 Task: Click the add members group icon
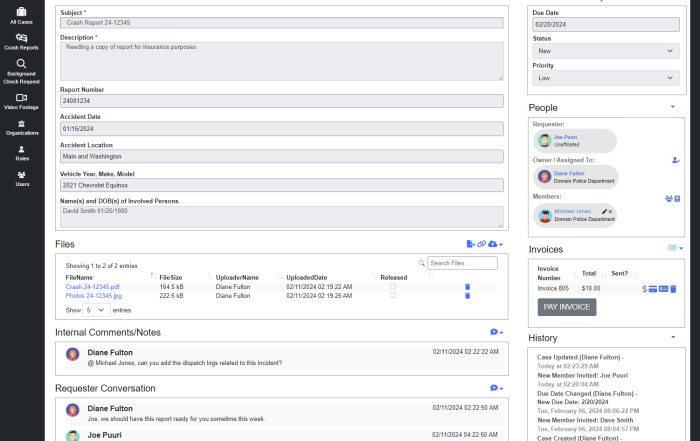point(669,199)
